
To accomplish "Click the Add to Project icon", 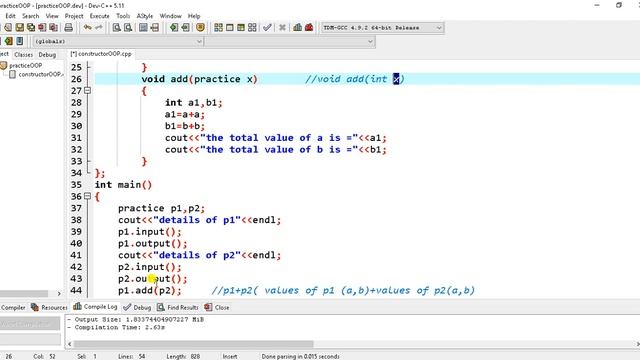I will click(174, 27).
